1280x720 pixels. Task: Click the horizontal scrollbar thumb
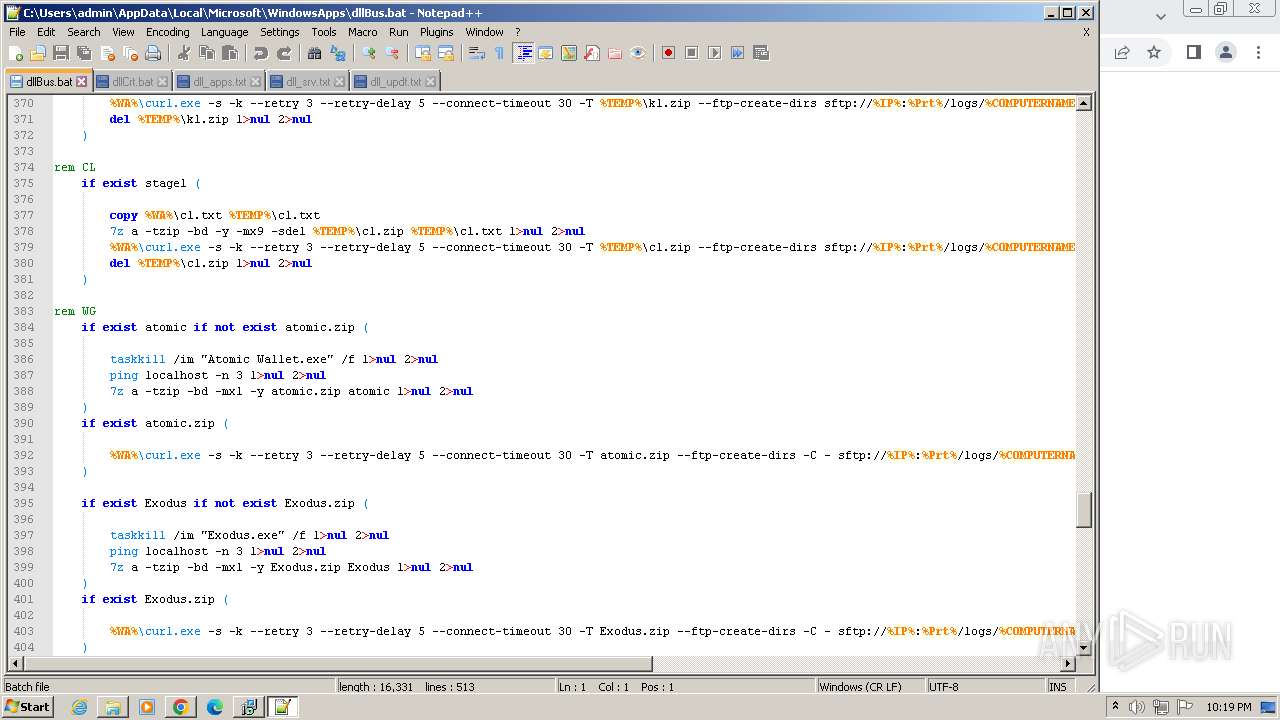click(337, 663)
